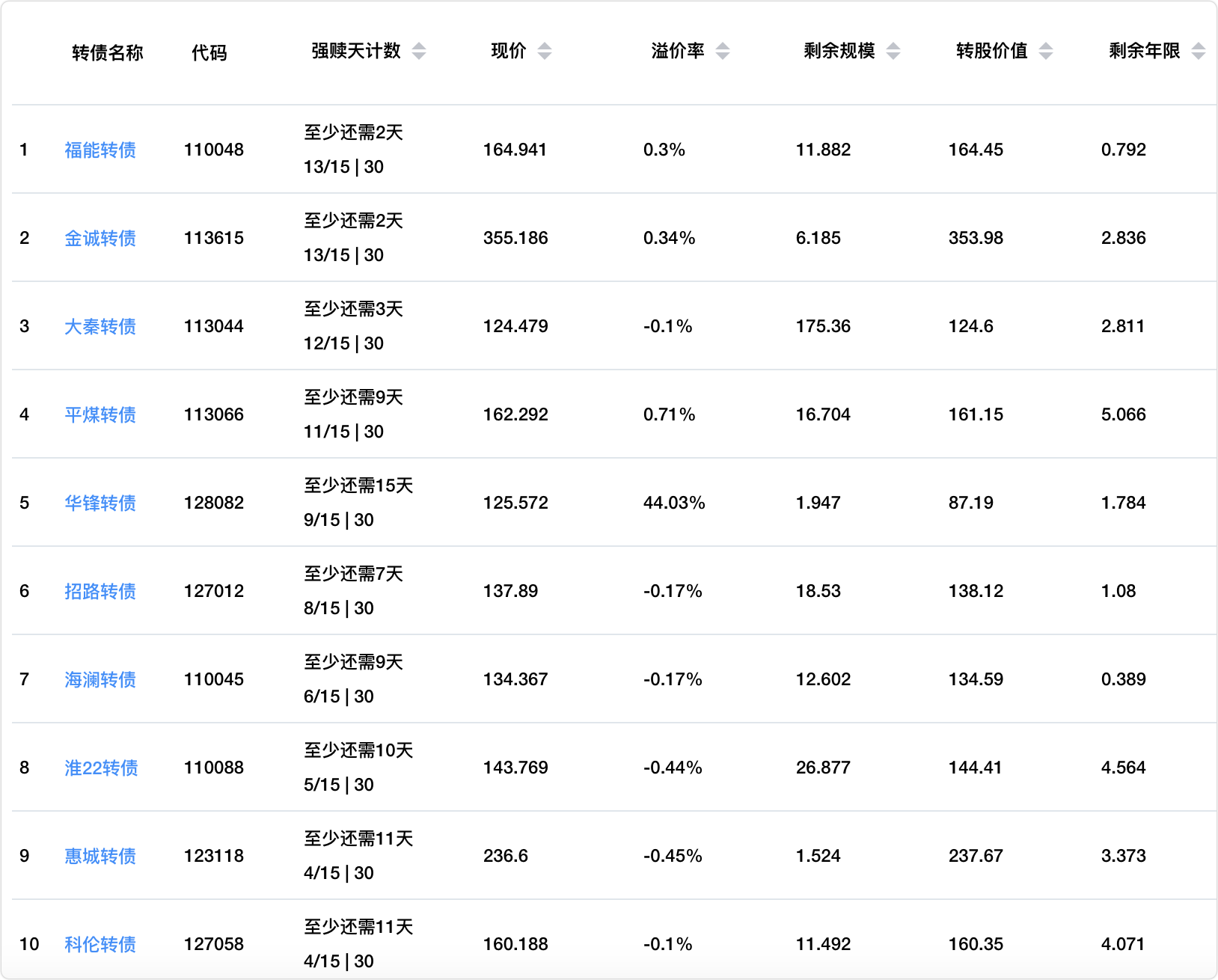Click 转股价值 sort arrows icon

point(1046,51)
